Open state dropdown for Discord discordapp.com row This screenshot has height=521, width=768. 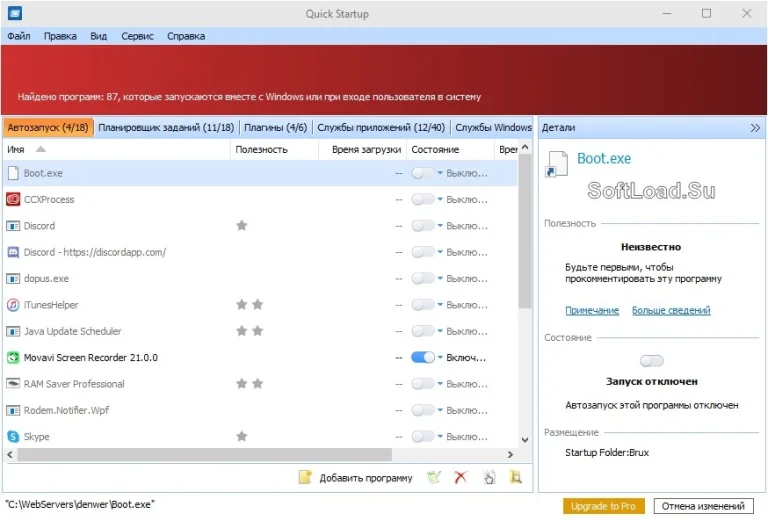pos(440,252)
